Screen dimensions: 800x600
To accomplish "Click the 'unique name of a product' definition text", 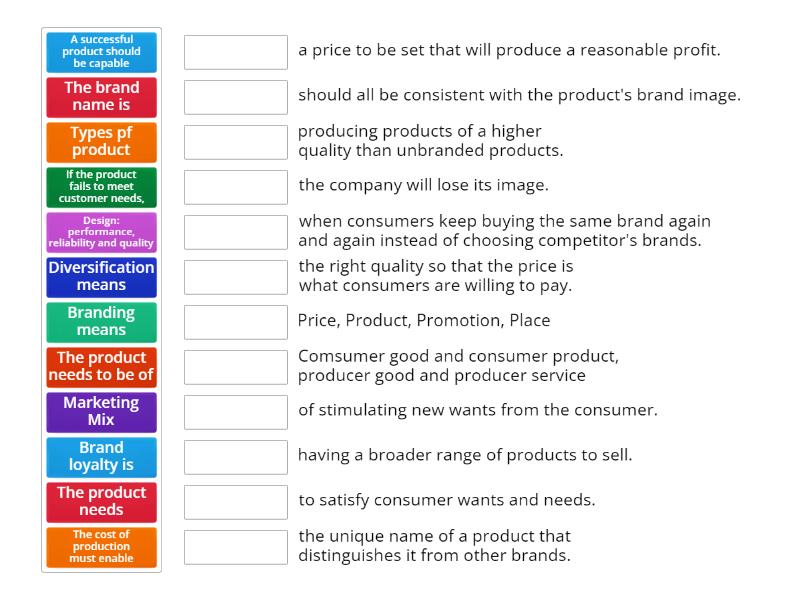I will pyautogui.click(x=435, y=545).
